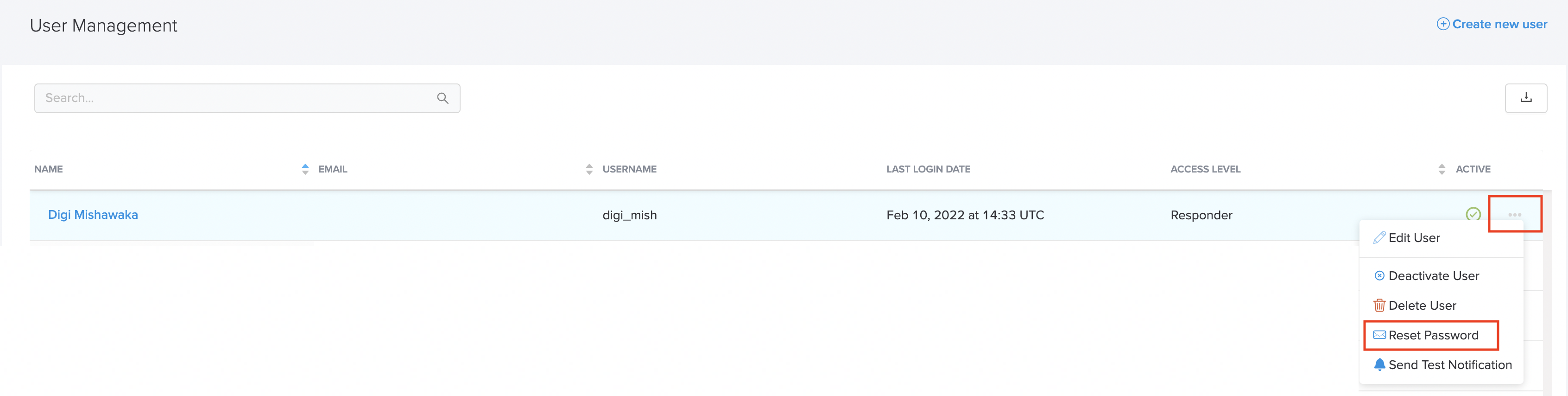Click the Feb 10, 2022 at 14:33 UTC cell
The image size is (1568, 396).
(x=965, y=215)
